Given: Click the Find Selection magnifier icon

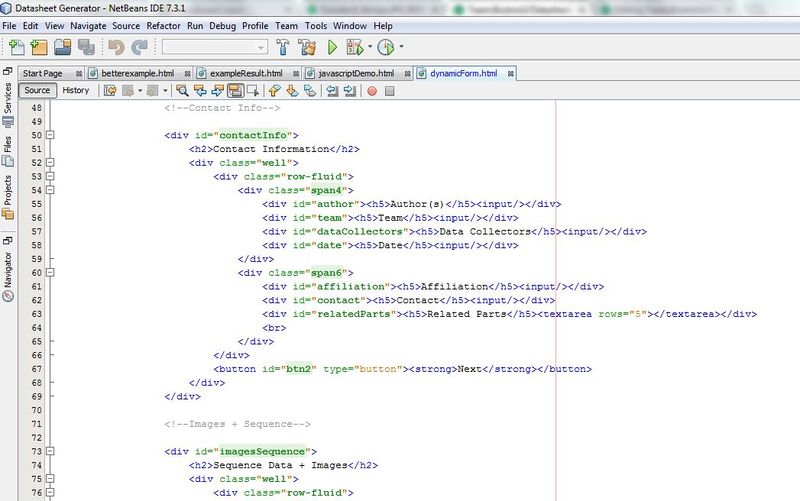Looking at the screenshot, I should pyautogui.click(x=182, y=91).
